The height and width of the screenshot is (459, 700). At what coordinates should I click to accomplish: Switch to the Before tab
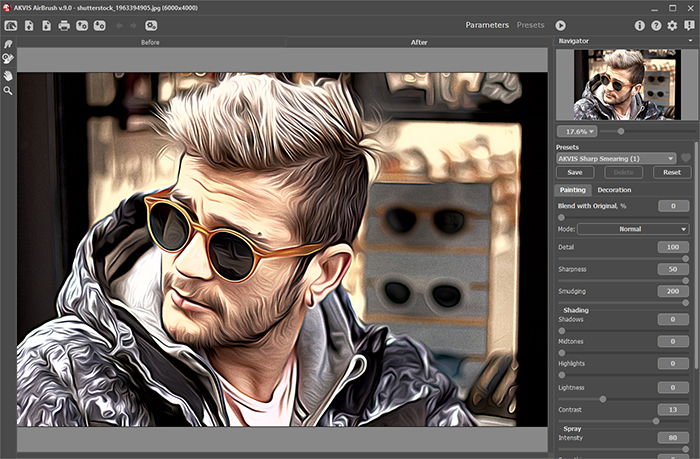[151, 43]
